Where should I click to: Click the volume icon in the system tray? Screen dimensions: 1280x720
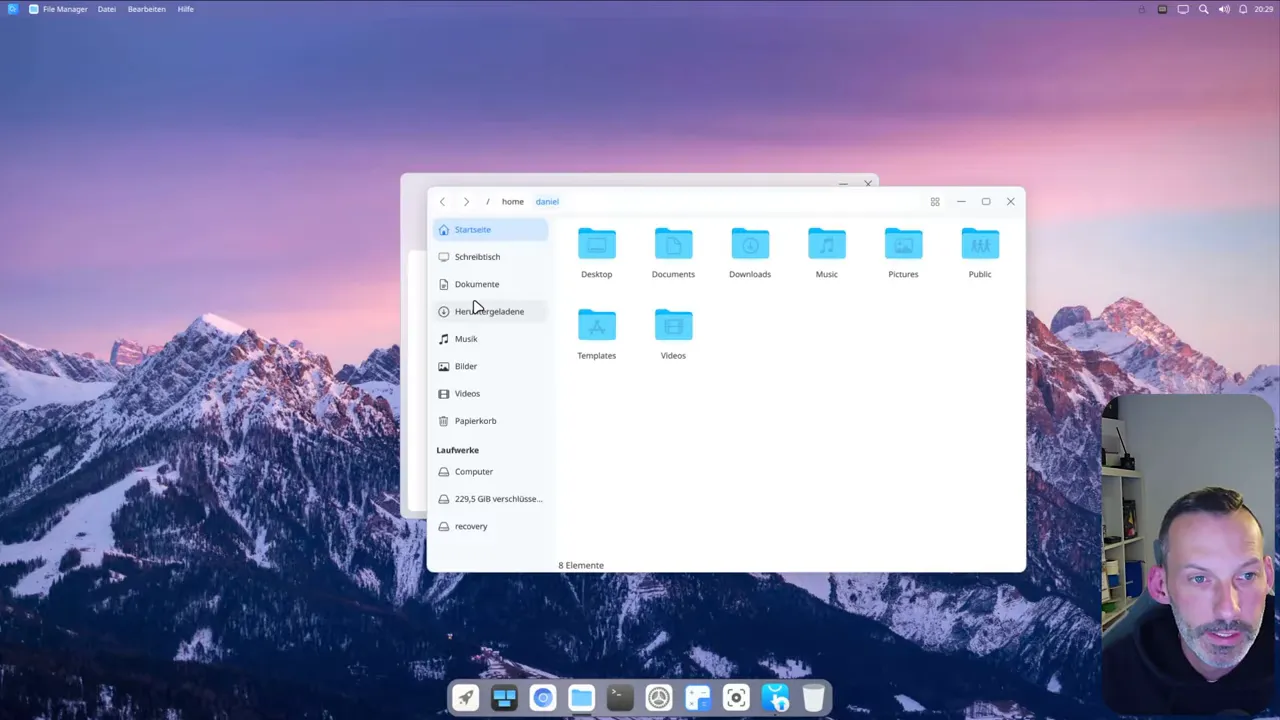[x=1224, y=9]
